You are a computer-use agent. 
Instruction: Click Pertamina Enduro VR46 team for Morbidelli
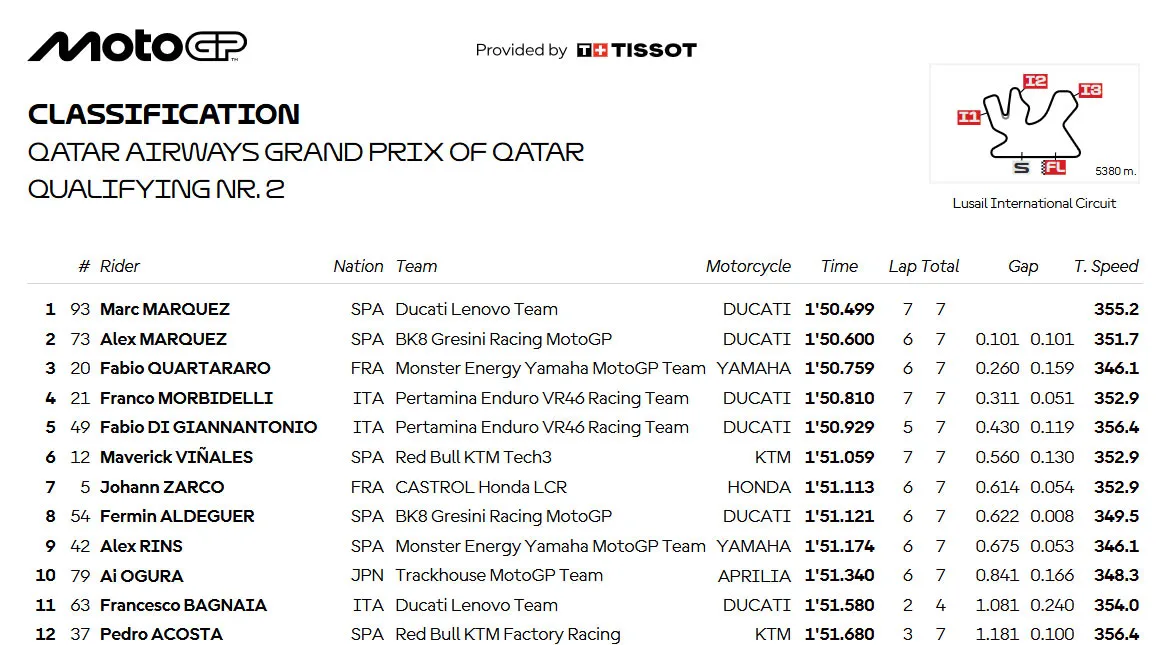pyautogui.click(x=541, y=398)
